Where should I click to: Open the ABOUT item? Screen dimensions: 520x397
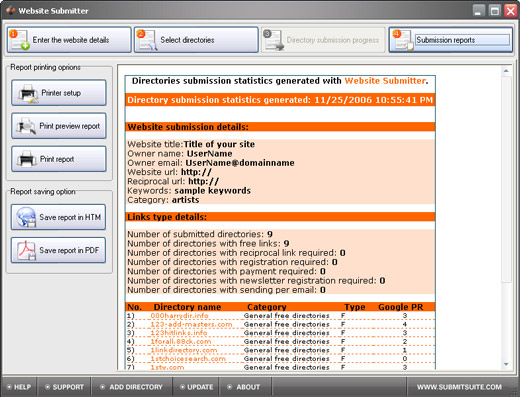click(x=244, y=387)
